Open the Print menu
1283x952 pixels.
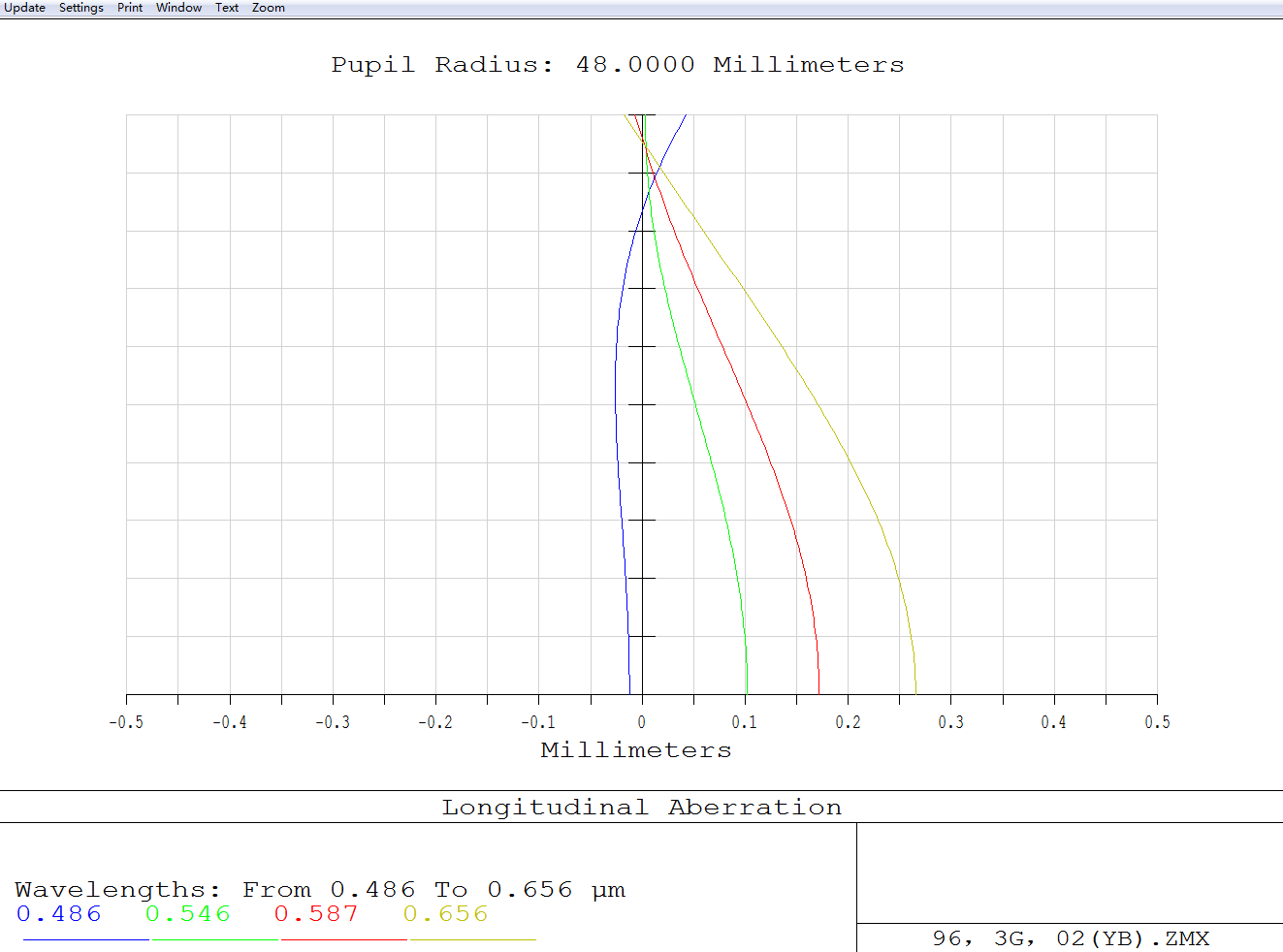point(130,8)
